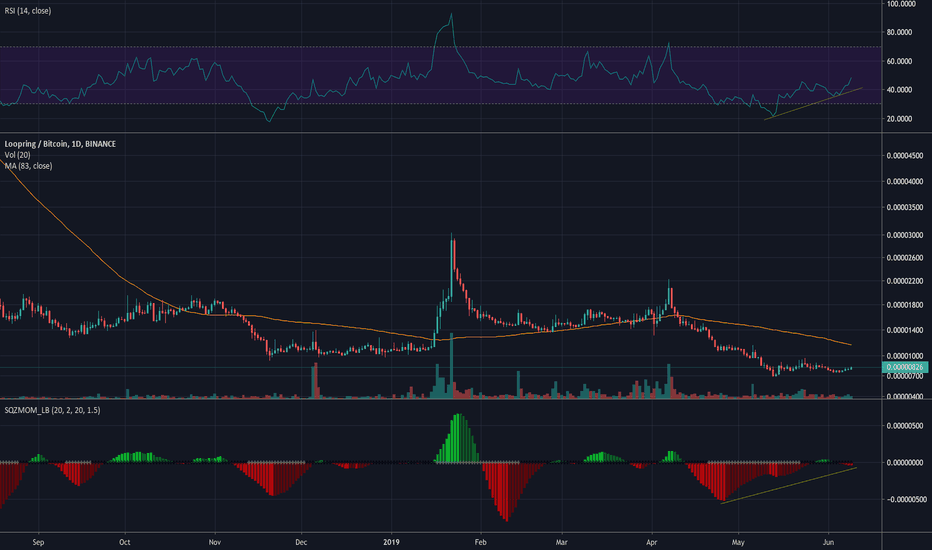The height and width of the screenshot is (550, 932).
Task: Click the 0.00003500 price scale label
Action: click(x=905, y=208)
